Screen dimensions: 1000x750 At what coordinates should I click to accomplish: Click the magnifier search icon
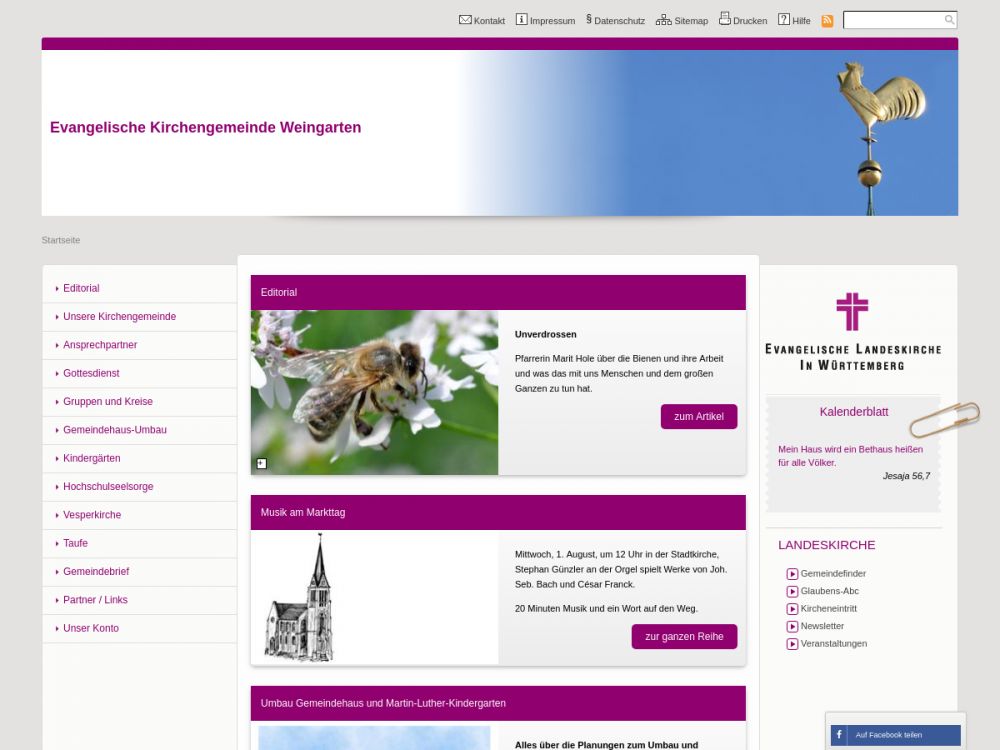click(x=949, y=20)
